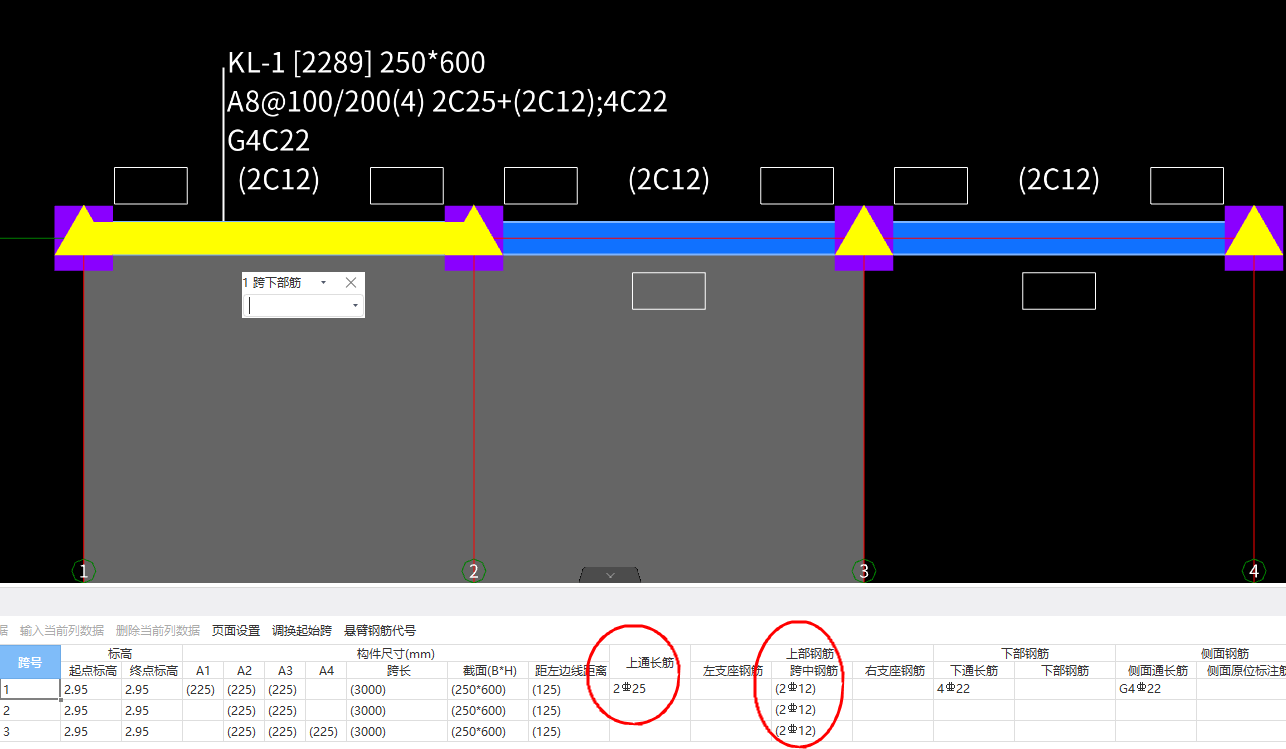Viewport: 1286px width, 749px height.
Task: Click row 3 A4 cell (225)
Action: click(x=326, y=731)
